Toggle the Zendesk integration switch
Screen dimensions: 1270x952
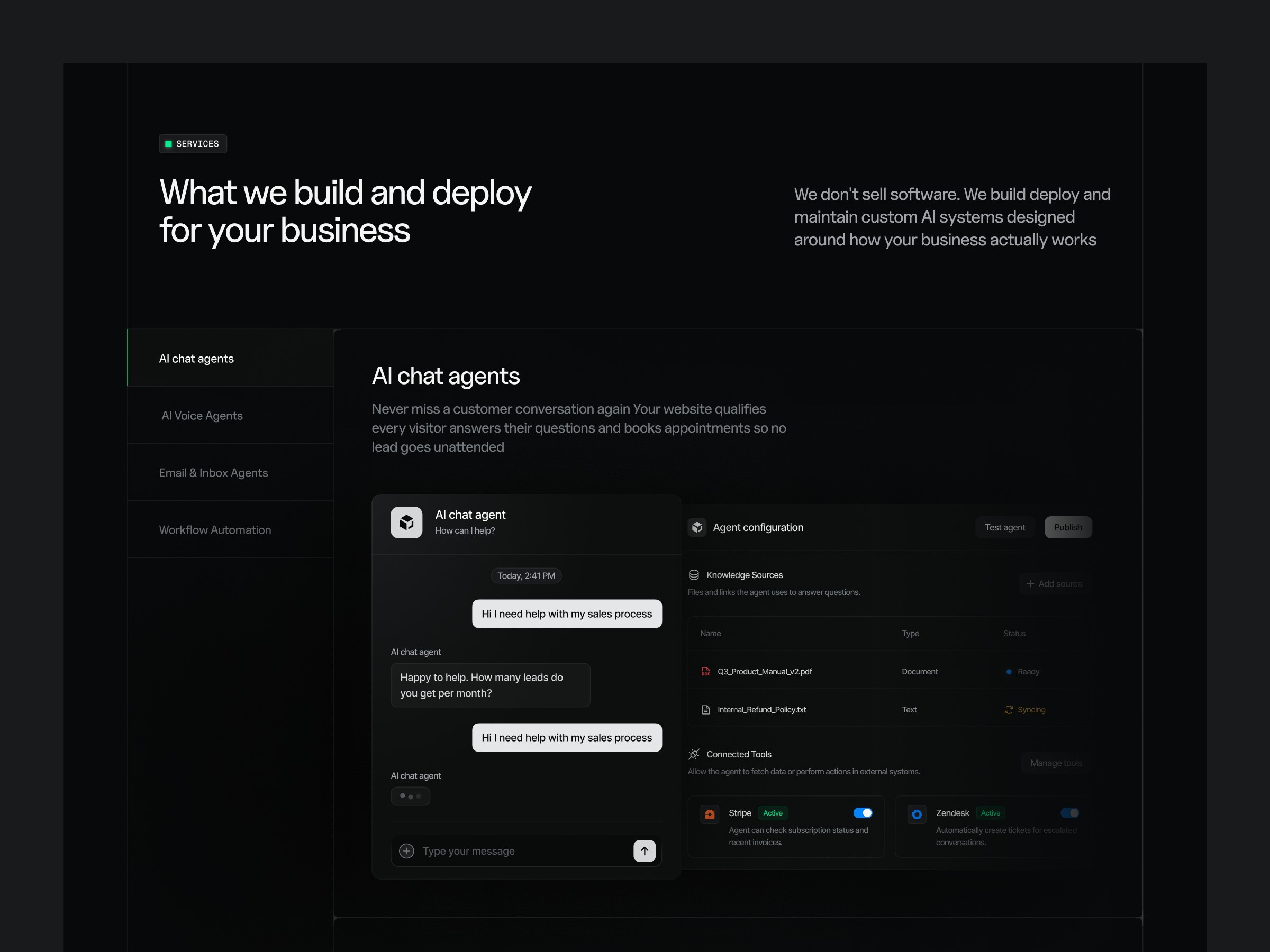pos(1069,812)
